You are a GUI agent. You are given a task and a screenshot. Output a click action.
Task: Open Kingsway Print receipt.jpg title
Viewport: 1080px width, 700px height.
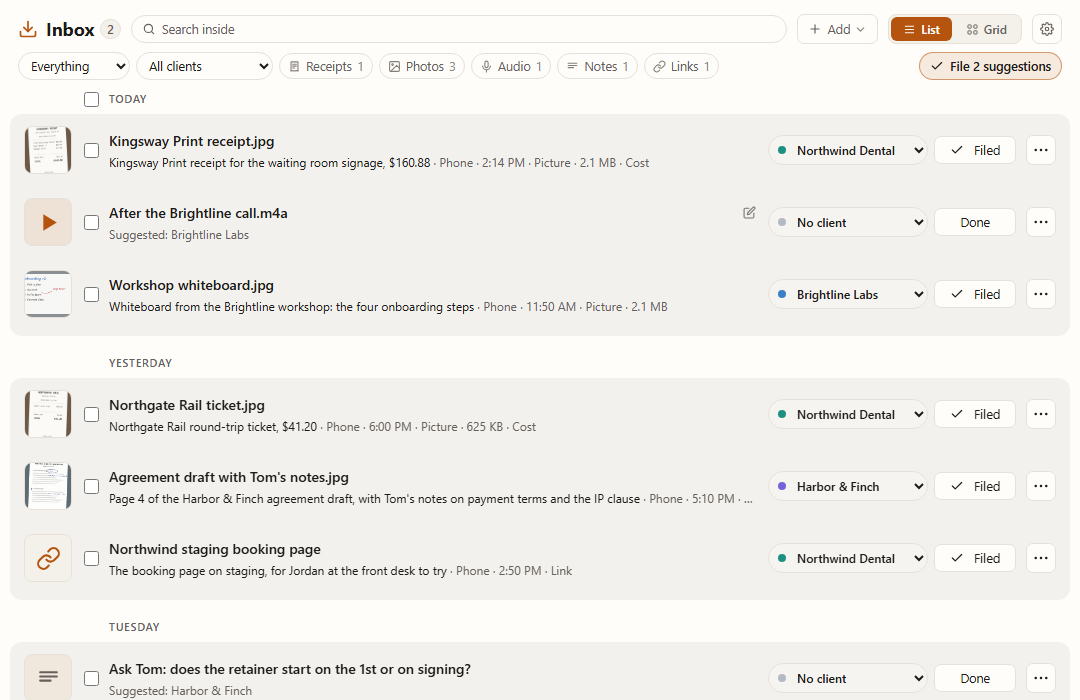191,141
